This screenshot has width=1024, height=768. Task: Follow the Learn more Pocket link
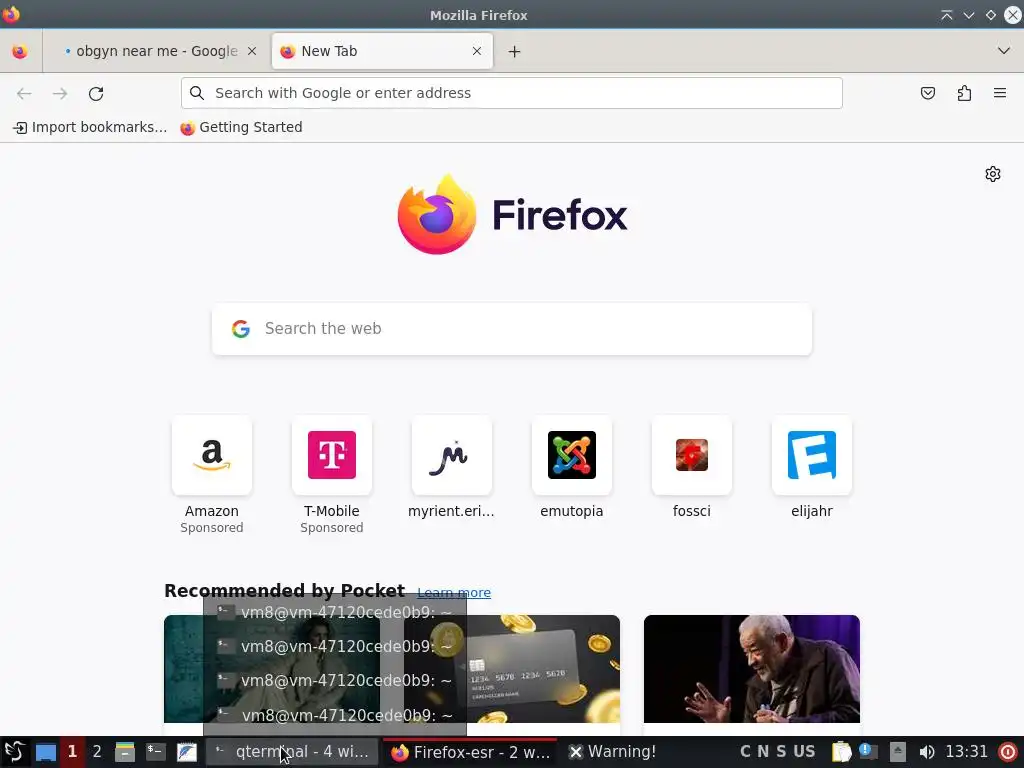click(454, 592)
